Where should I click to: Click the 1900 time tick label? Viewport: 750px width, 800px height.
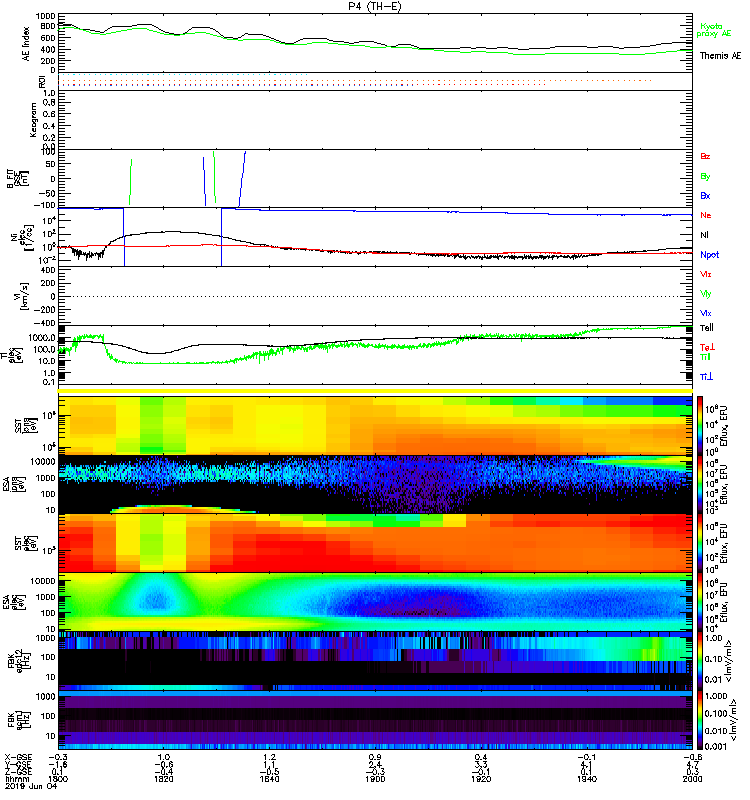pyautogui.click(x=375, y=779)
